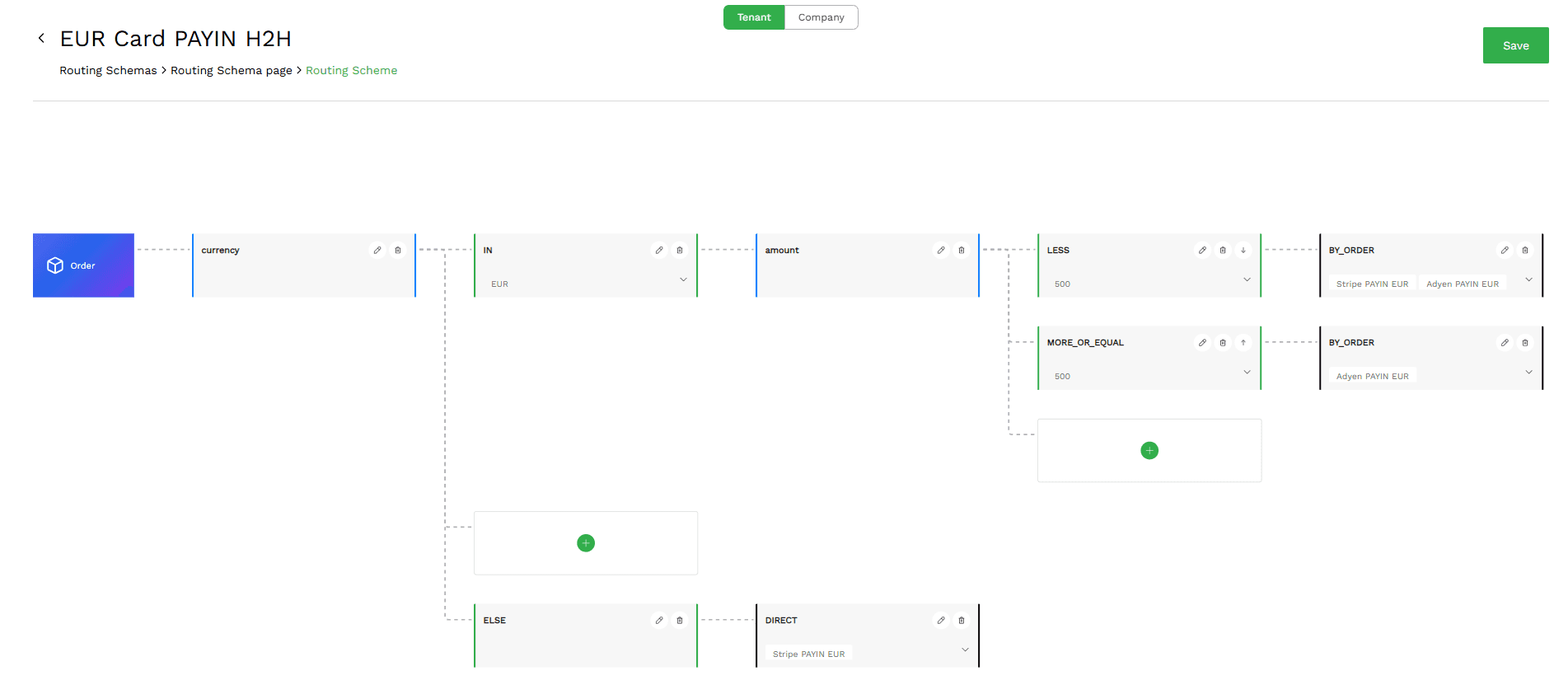Edit the LESS condition node
Viewport: 1568px width, 699px height.
tap(1203, 250)
